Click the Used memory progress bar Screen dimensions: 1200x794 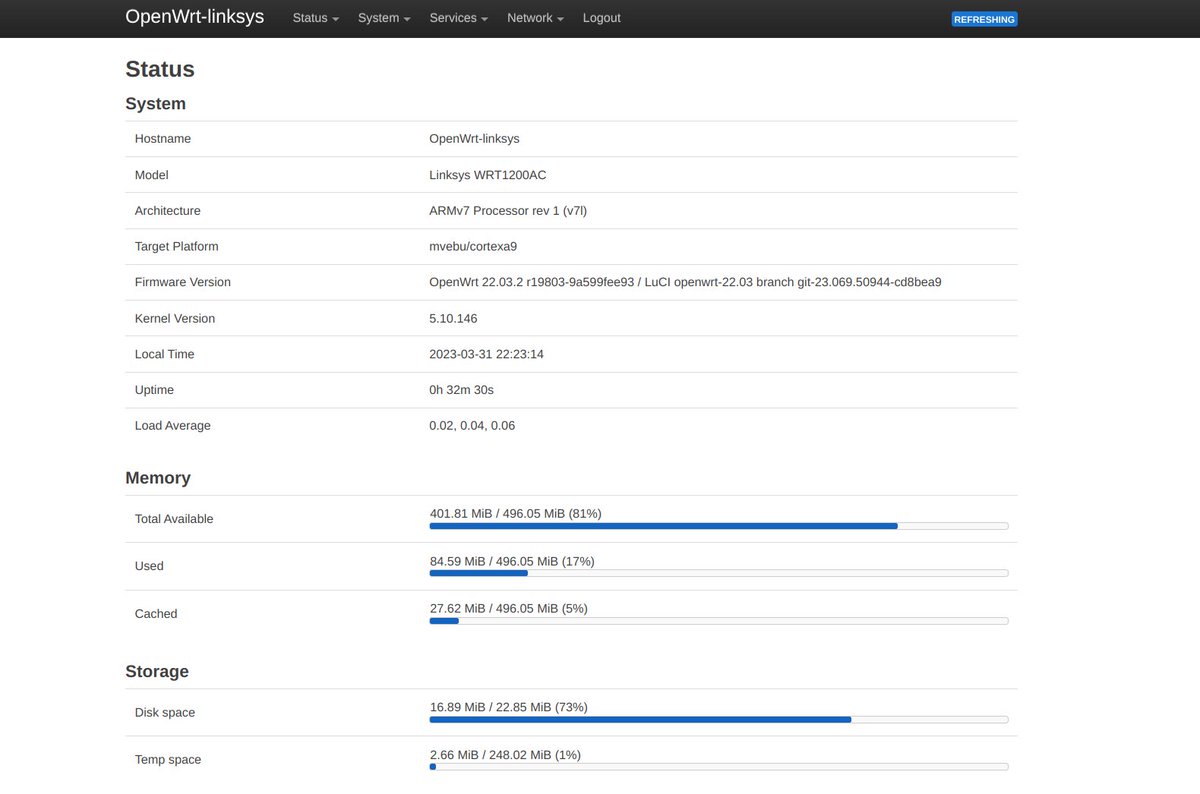[719, 573]
